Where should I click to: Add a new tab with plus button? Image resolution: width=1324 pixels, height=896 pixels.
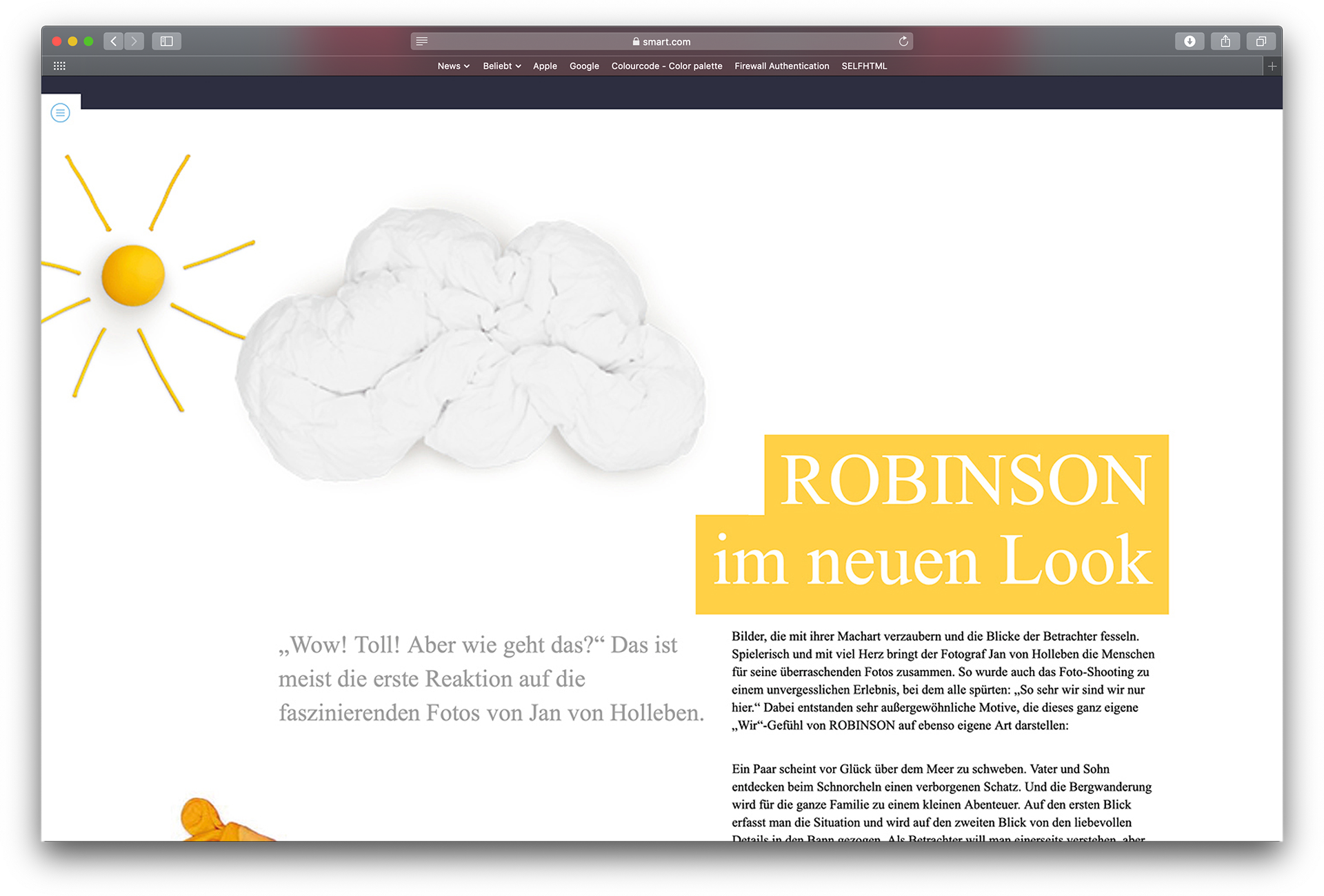tap(1272, 66)
